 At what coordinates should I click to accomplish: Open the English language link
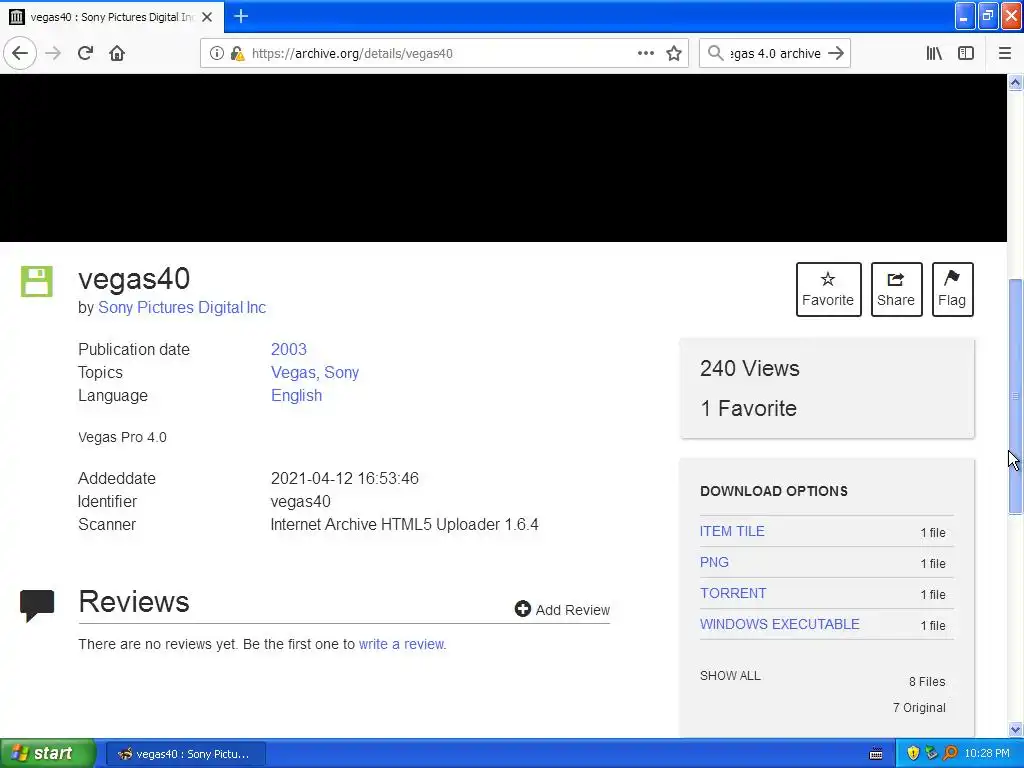tap(296, 396)
